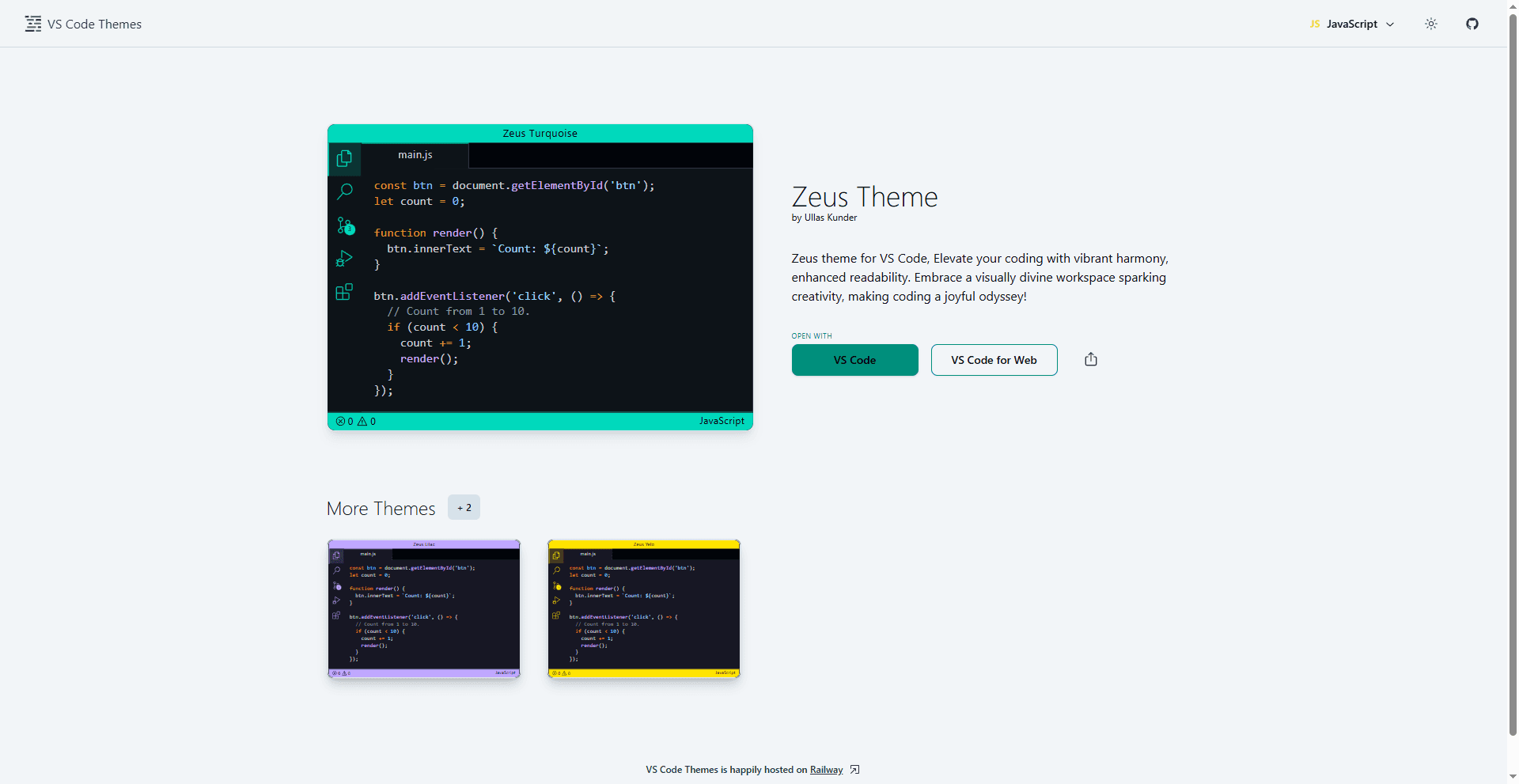The height and width of the screenshot is (784, 1519).
Task: Click the warnings triangle icon in status bar
Action: [x=362, y=421]
